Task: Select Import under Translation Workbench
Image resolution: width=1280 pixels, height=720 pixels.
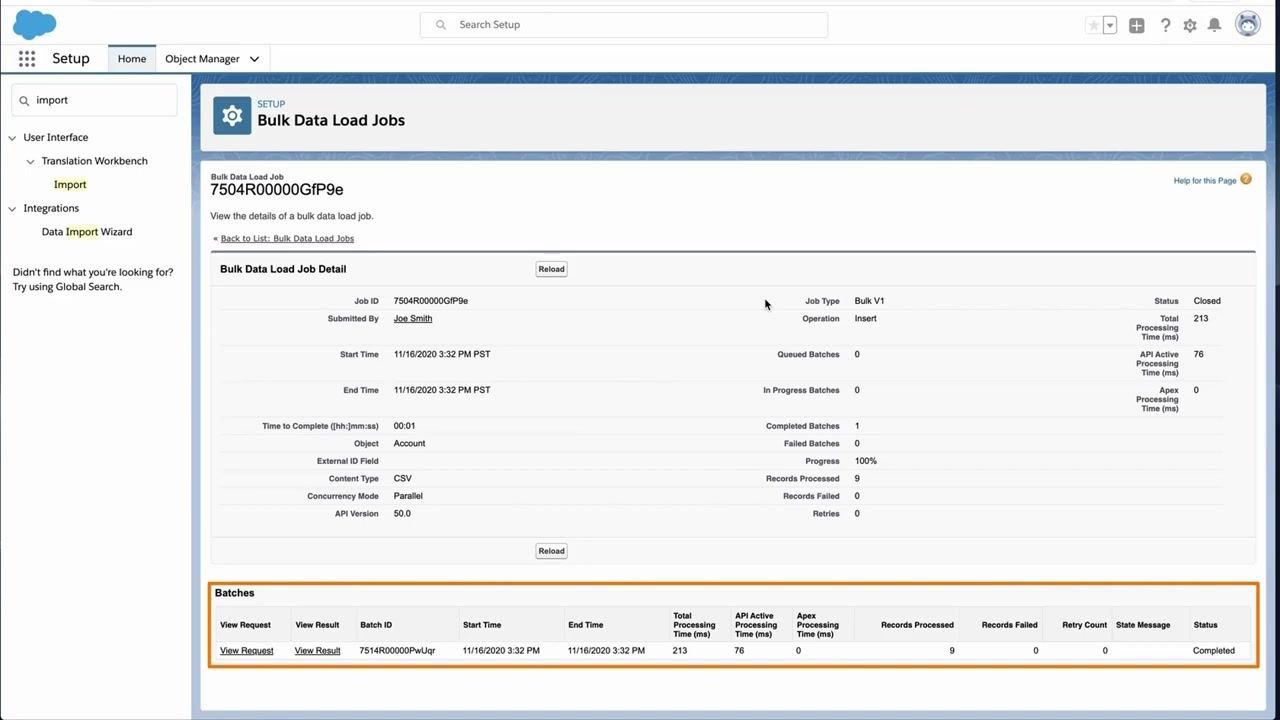Action: (70, 184)
